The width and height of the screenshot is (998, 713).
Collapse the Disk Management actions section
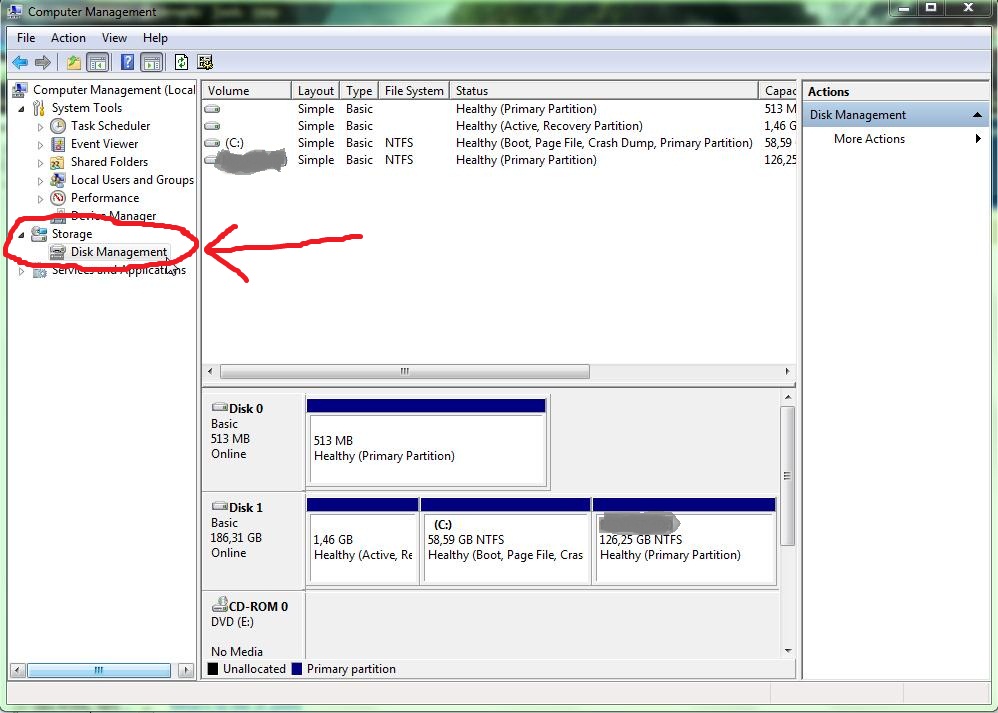point(977,115)
